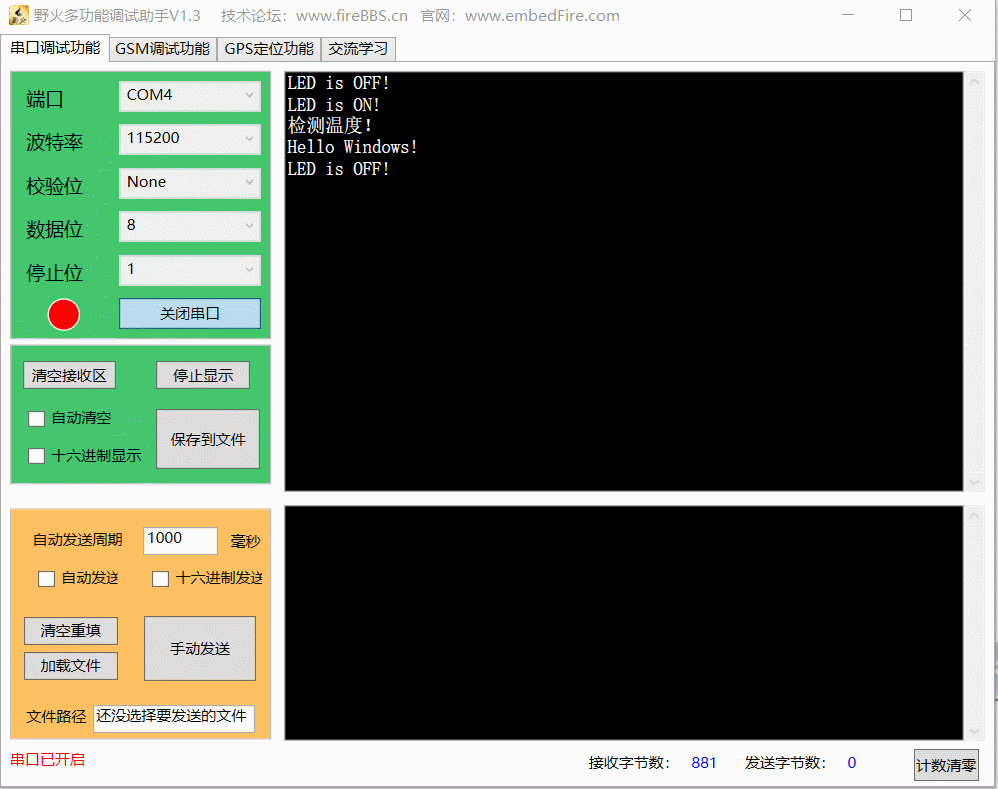Click the 停止显示 button

(203, 375)
